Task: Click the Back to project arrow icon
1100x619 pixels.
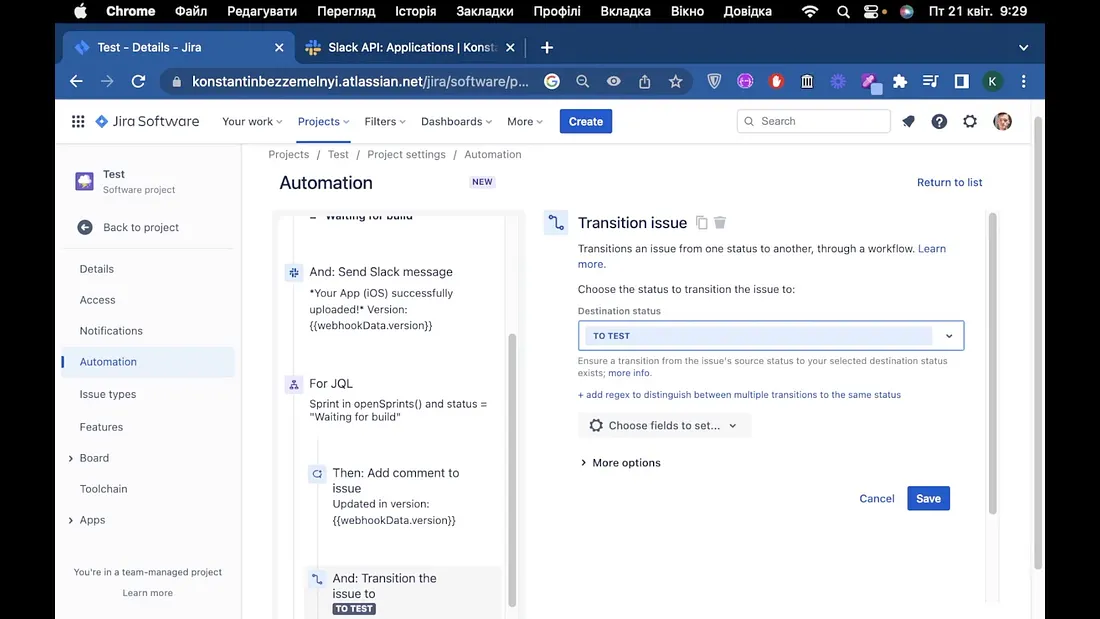Action: (85, 227)
